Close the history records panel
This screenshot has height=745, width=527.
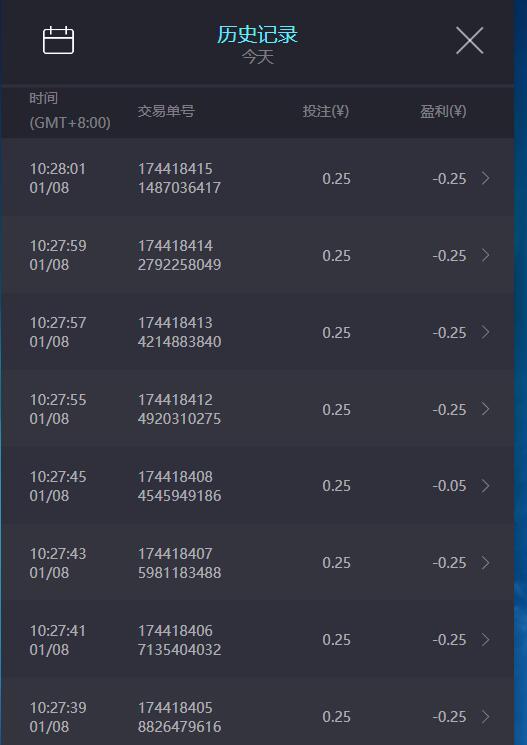coord(470,40)
